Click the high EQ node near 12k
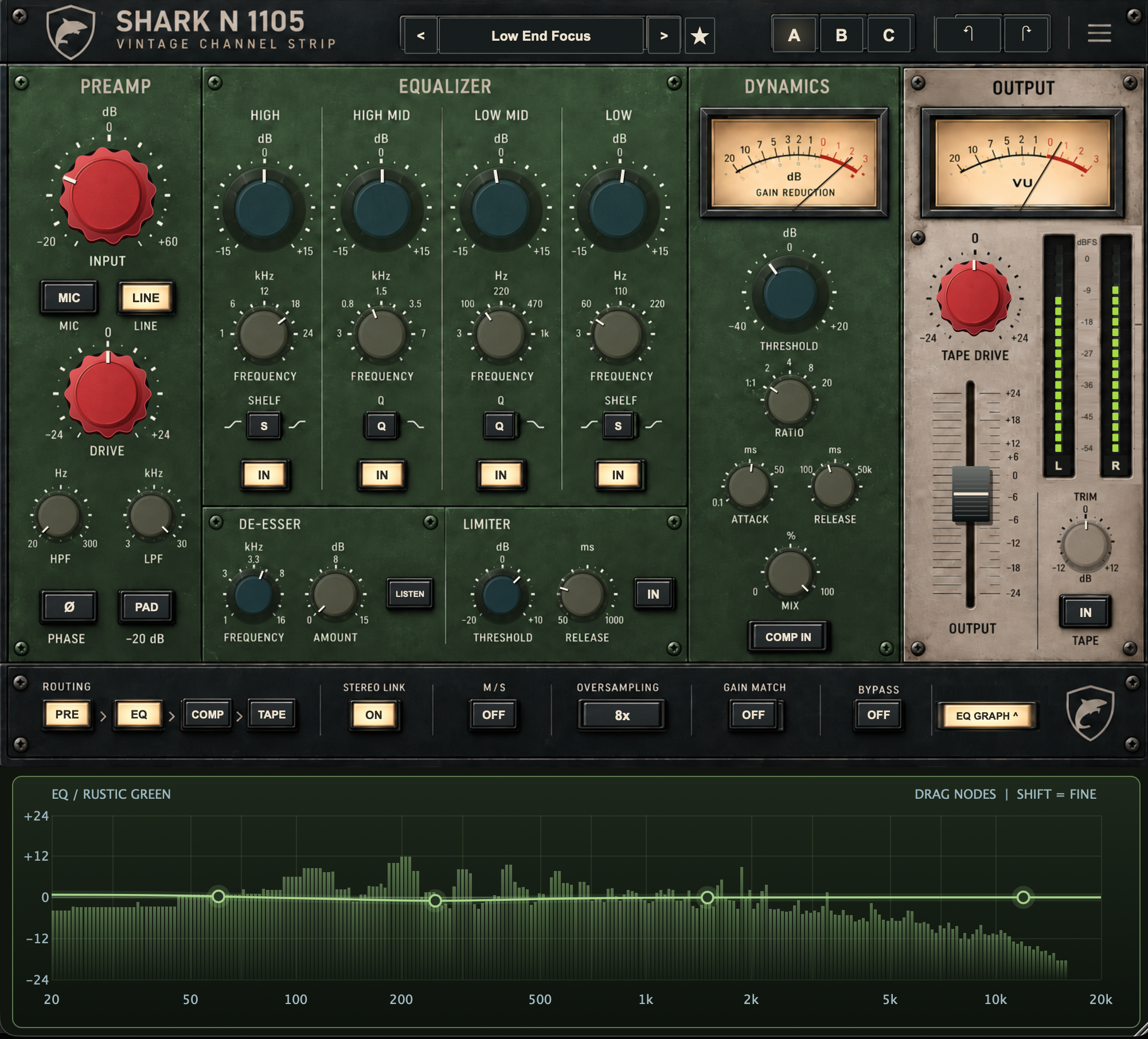This screenshot has width=1148, height=1039. point(1024,897)
